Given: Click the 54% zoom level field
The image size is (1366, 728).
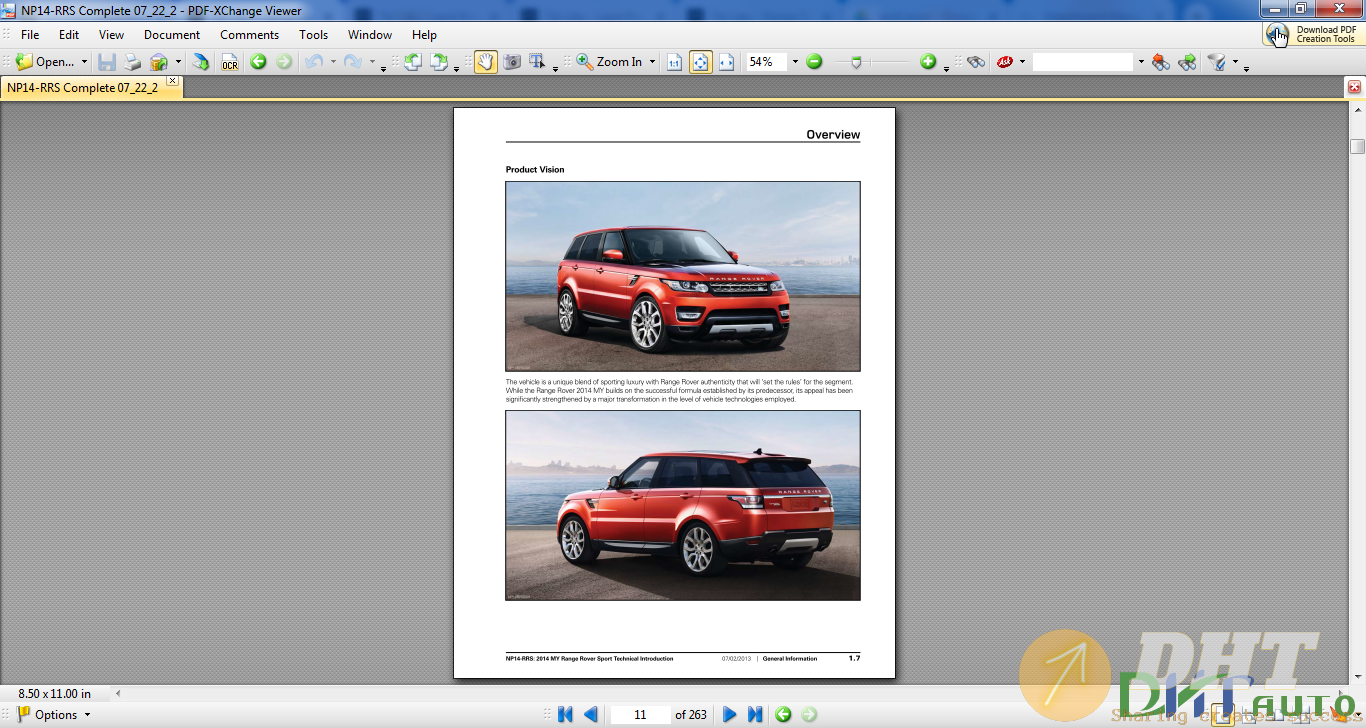Looking at the screenshot, I should coord(766,62).
